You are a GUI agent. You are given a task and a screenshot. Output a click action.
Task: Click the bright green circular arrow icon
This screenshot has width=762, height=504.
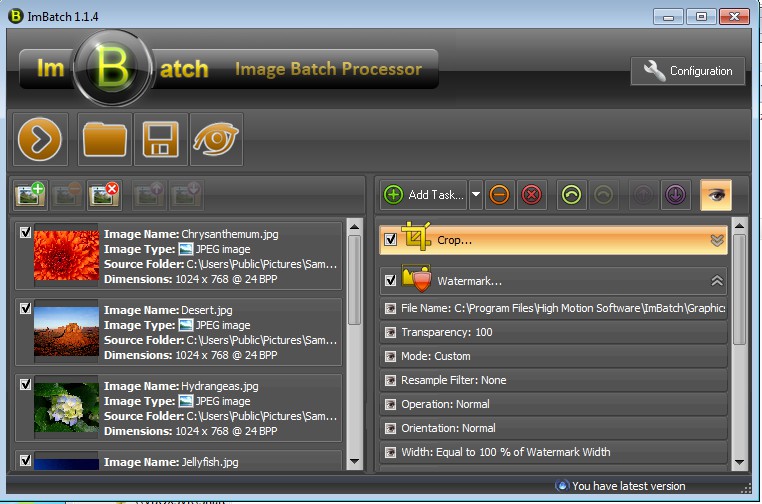coord(572,195)
